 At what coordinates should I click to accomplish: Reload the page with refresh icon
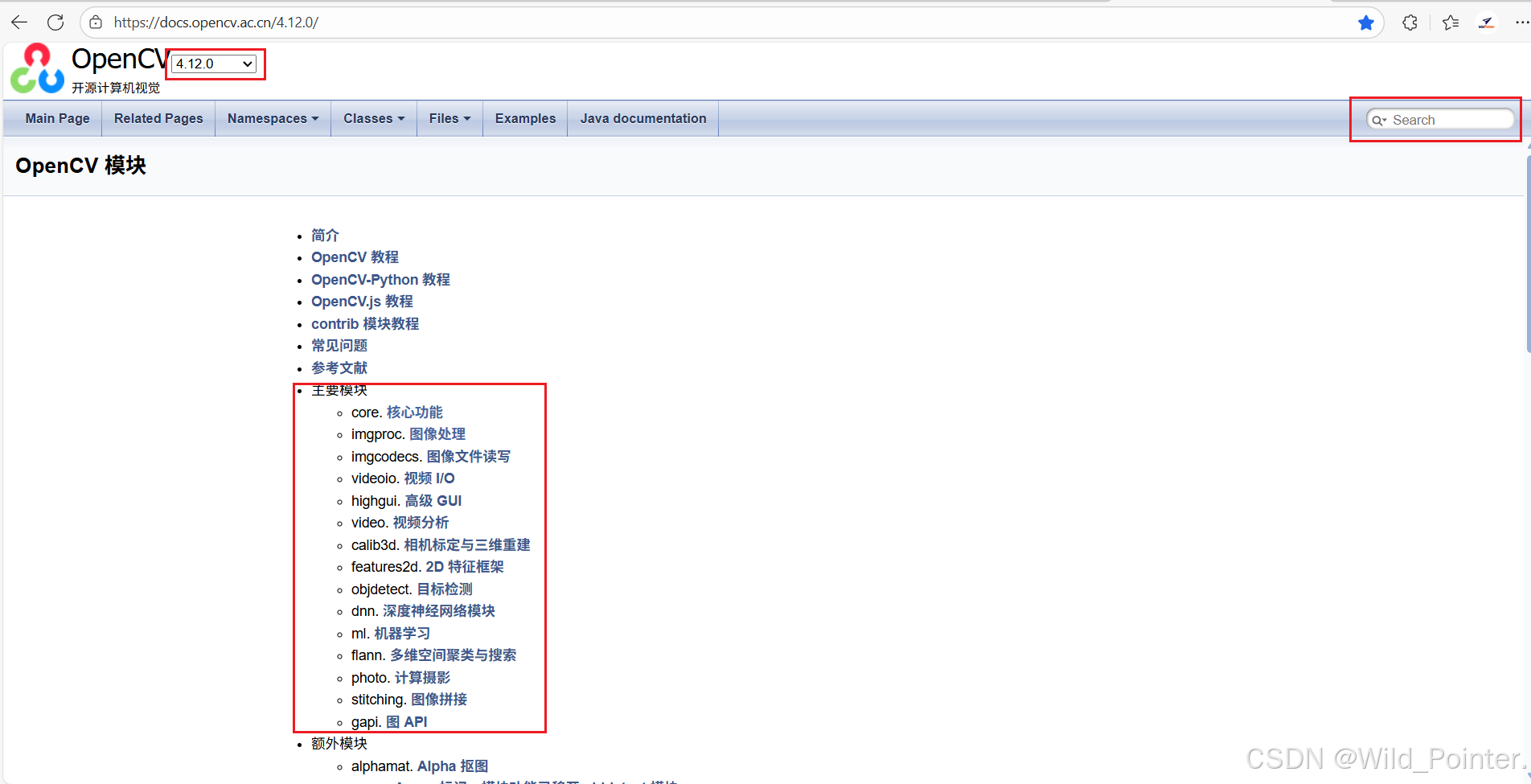pyautogui.click(x=55, y=23)
